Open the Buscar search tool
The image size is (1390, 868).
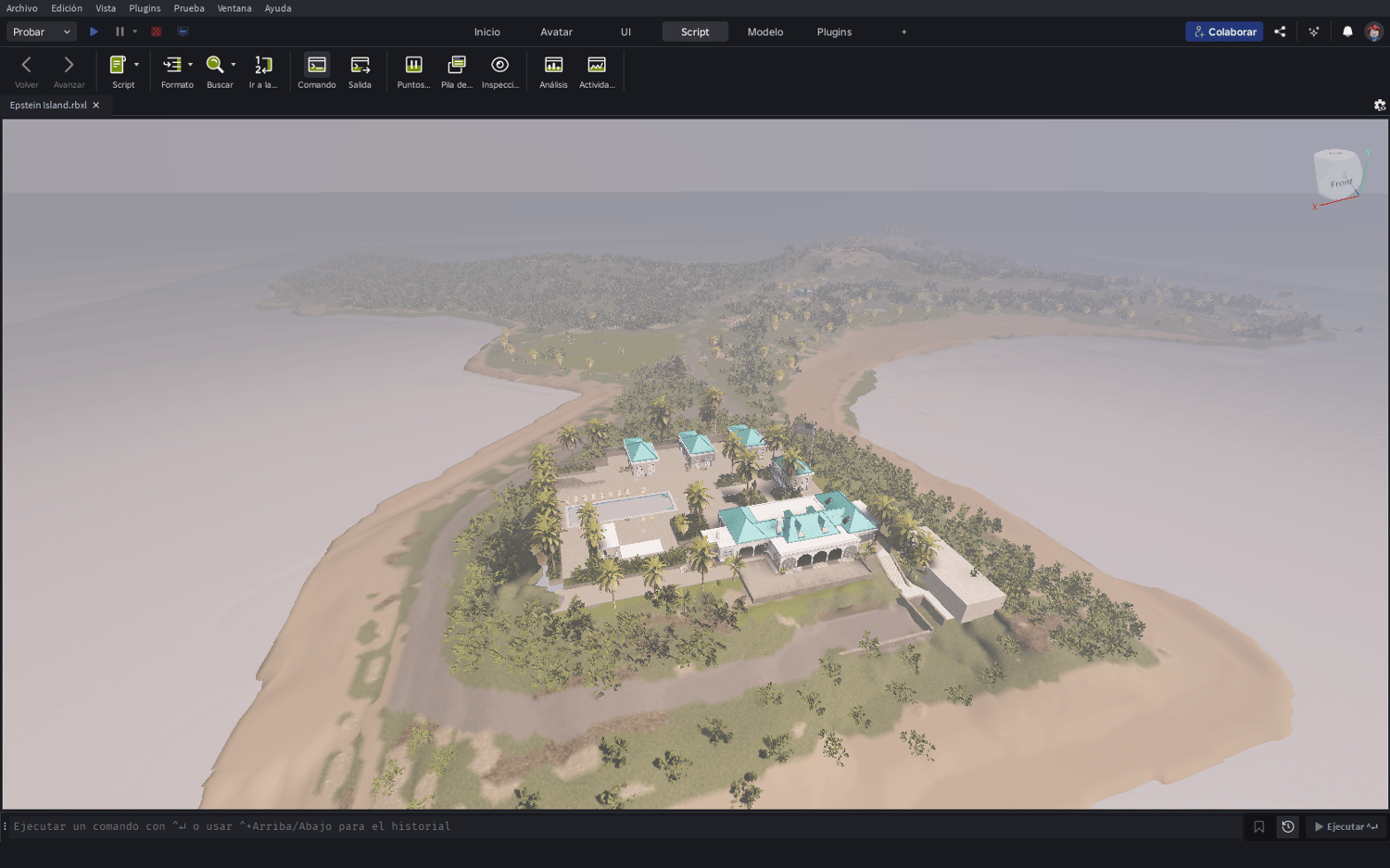point(215,71)
